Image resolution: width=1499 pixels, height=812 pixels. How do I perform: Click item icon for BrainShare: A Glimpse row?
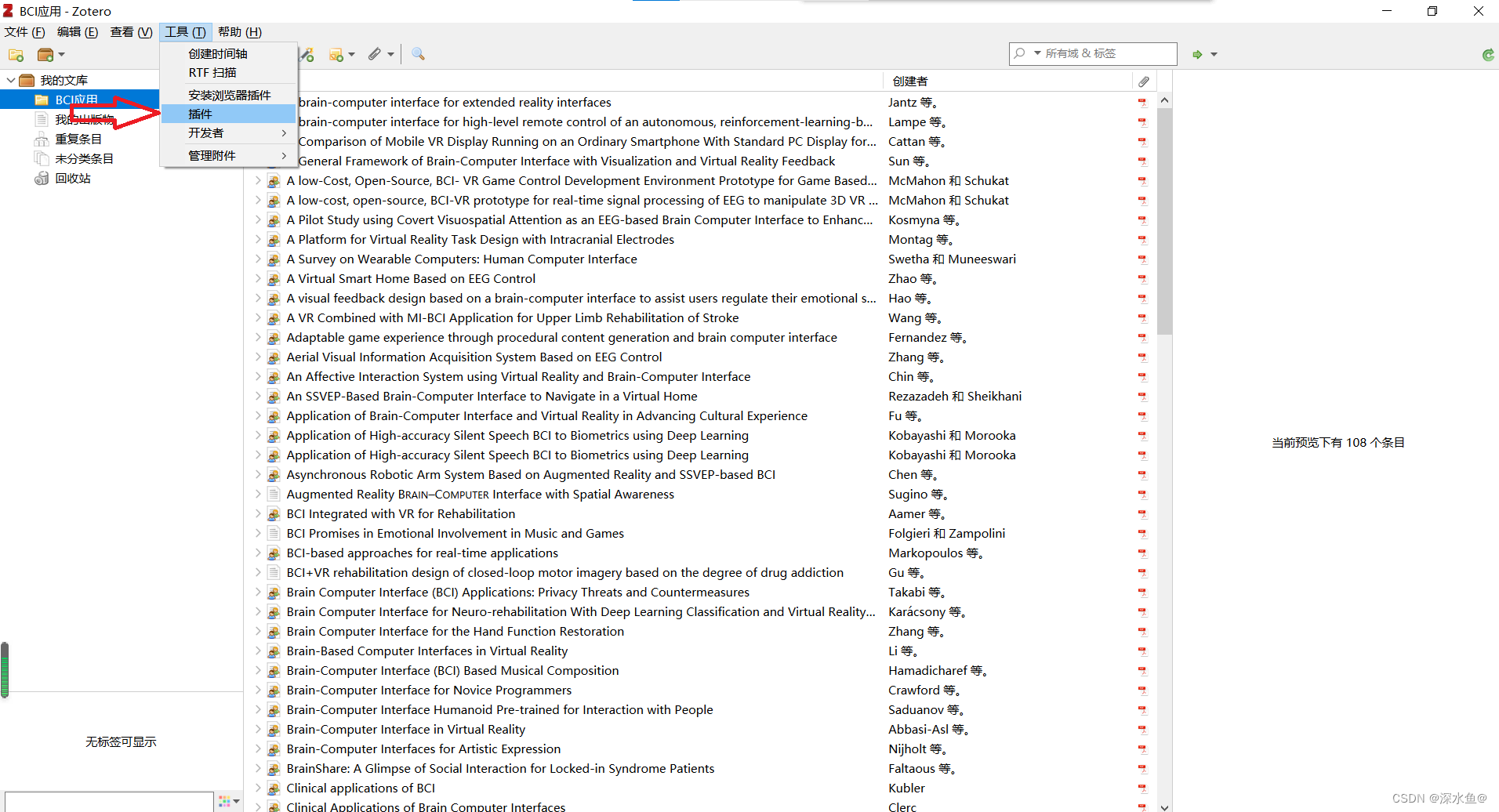click(274, 769)
